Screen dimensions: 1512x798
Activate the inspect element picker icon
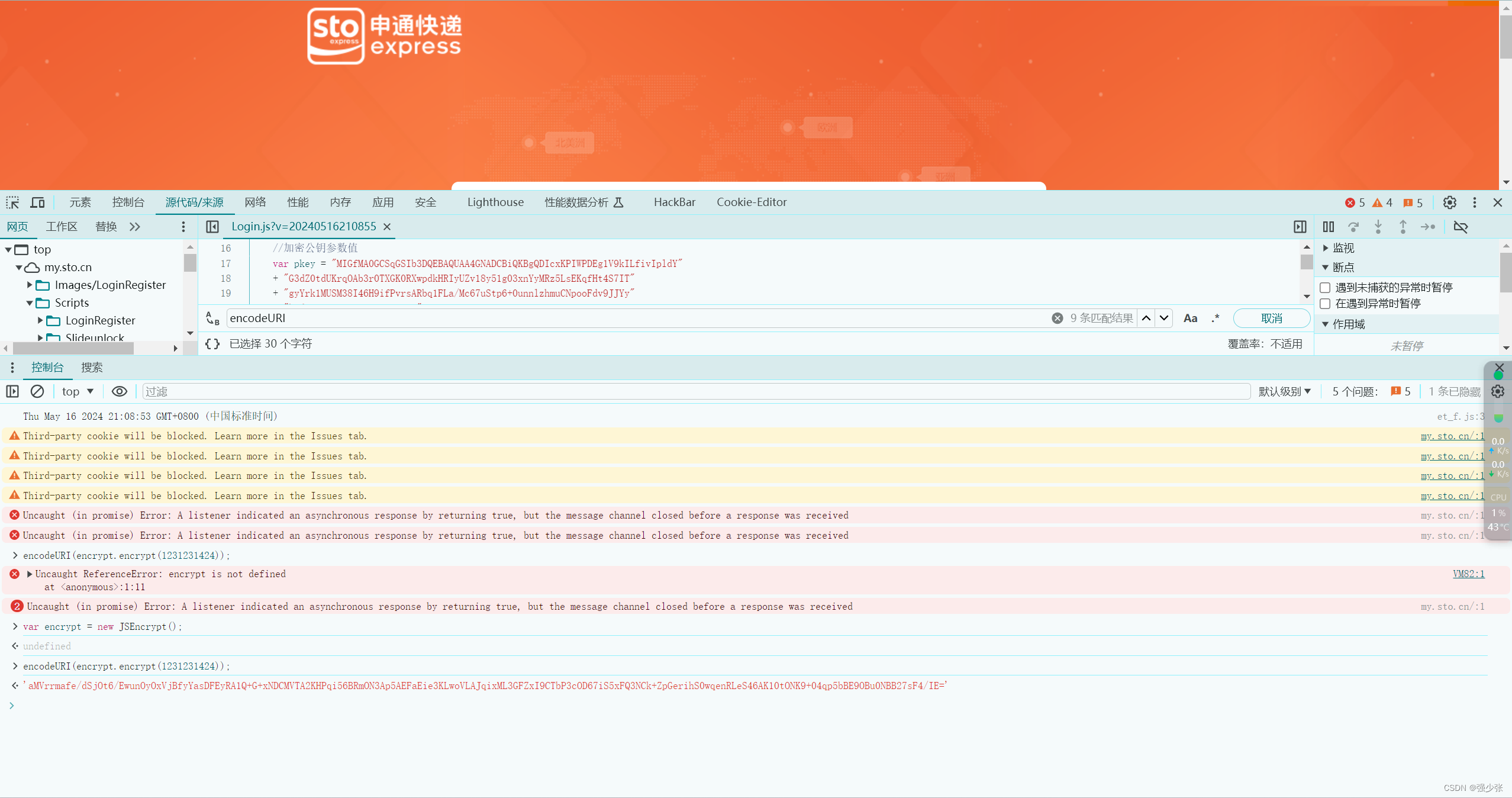coord(12,202)
